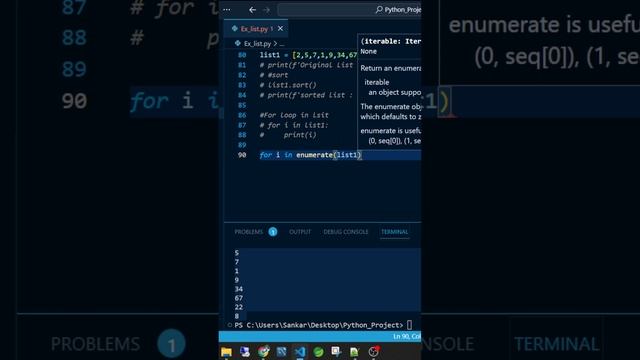
Task: Click the comment '#For loop in lsit'
Action: tap(294, 115)
